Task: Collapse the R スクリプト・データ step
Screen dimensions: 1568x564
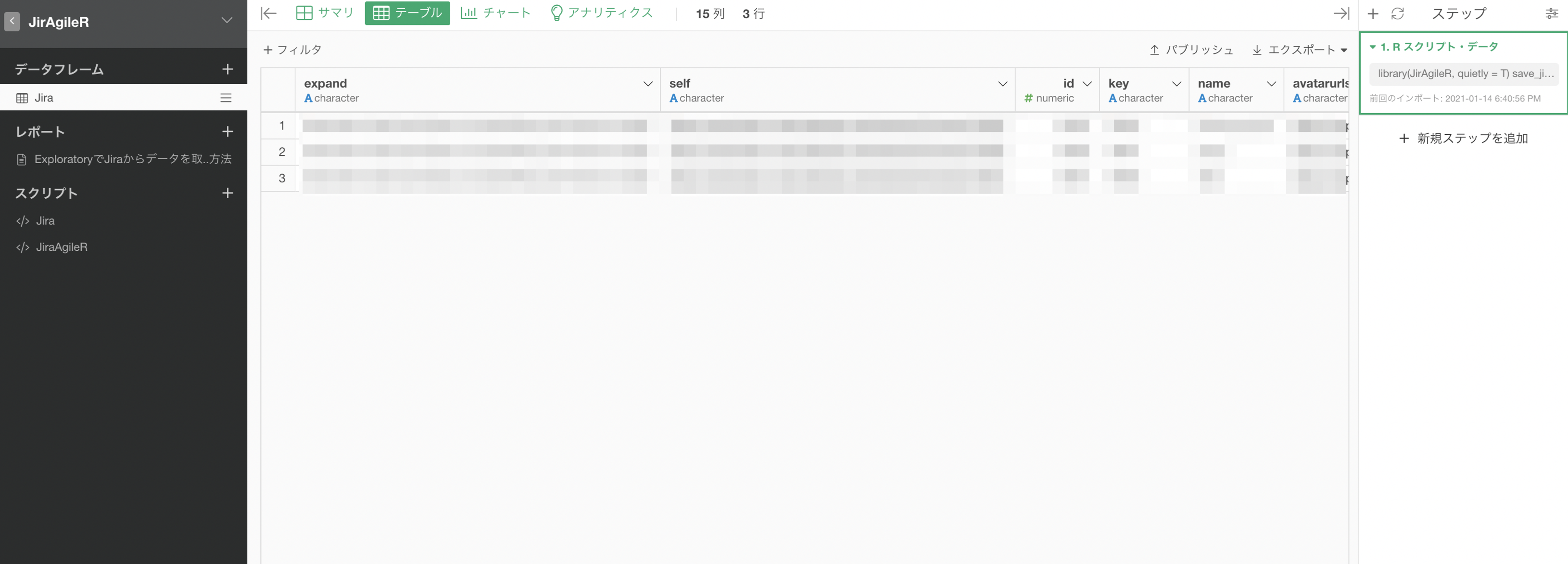Action: tap(1373, 47)
